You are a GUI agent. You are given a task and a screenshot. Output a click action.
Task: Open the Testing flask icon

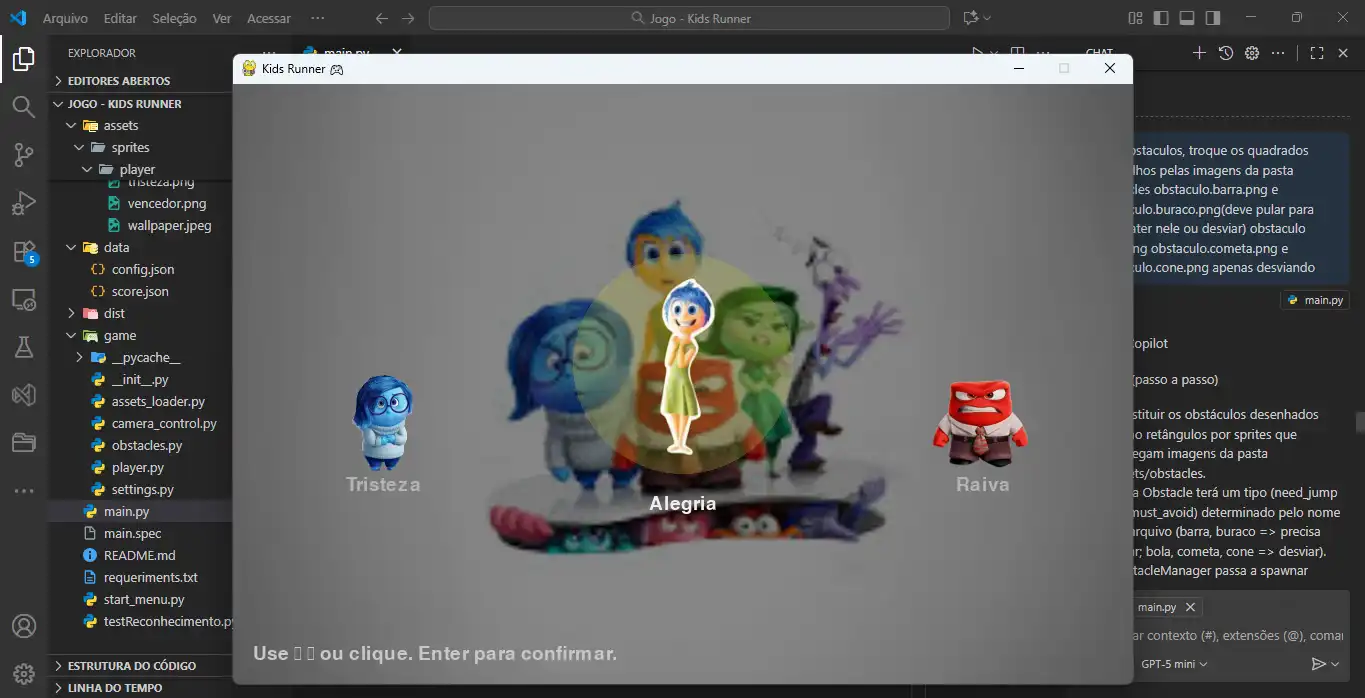click(23, 347)
